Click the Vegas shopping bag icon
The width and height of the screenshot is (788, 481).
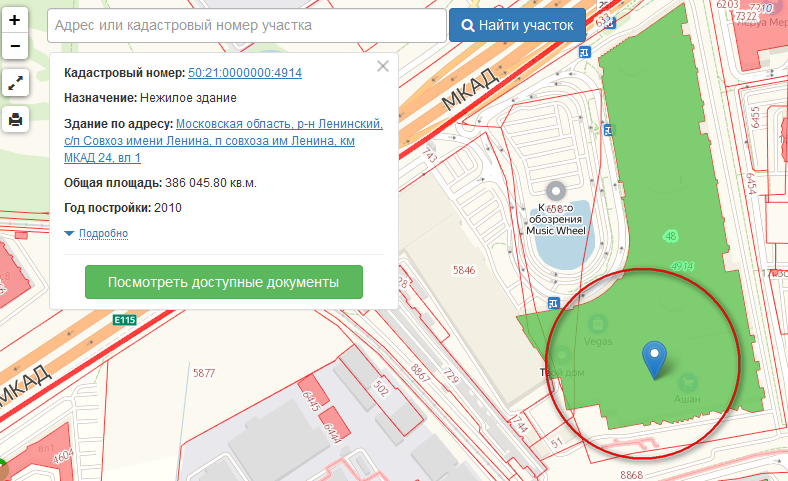(x=598, y=323)
